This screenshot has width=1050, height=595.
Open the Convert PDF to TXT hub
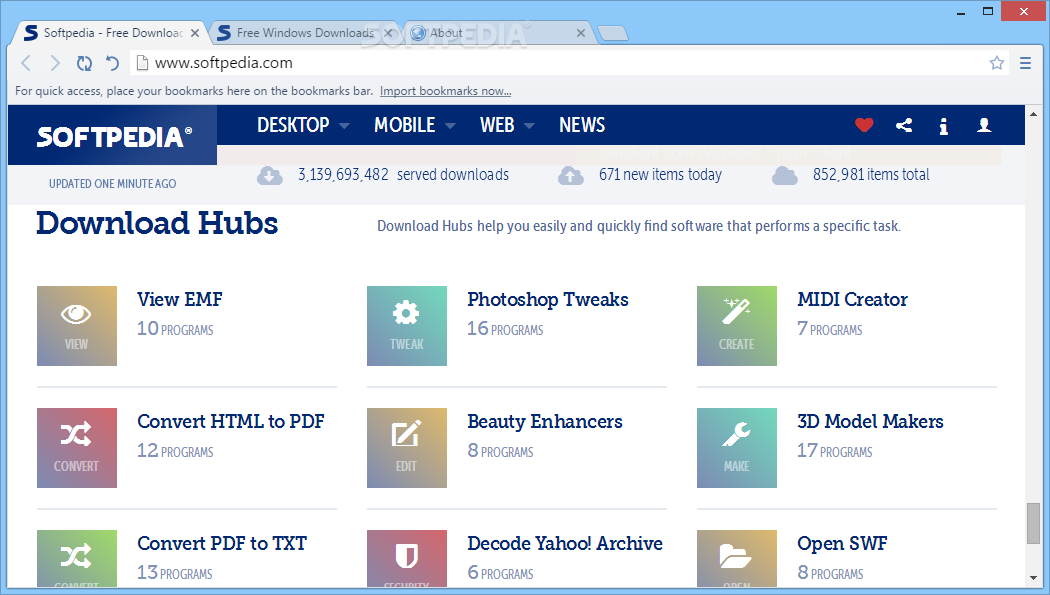tap(222, 543)
